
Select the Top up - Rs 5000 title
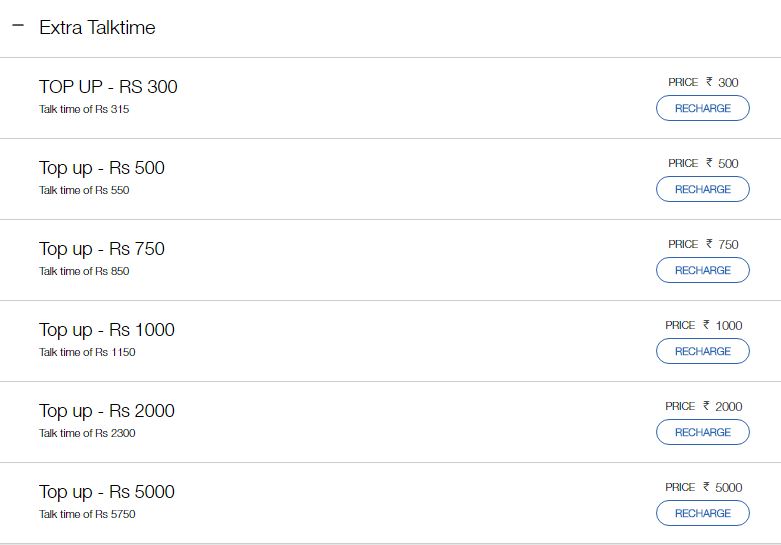(107, 492)
